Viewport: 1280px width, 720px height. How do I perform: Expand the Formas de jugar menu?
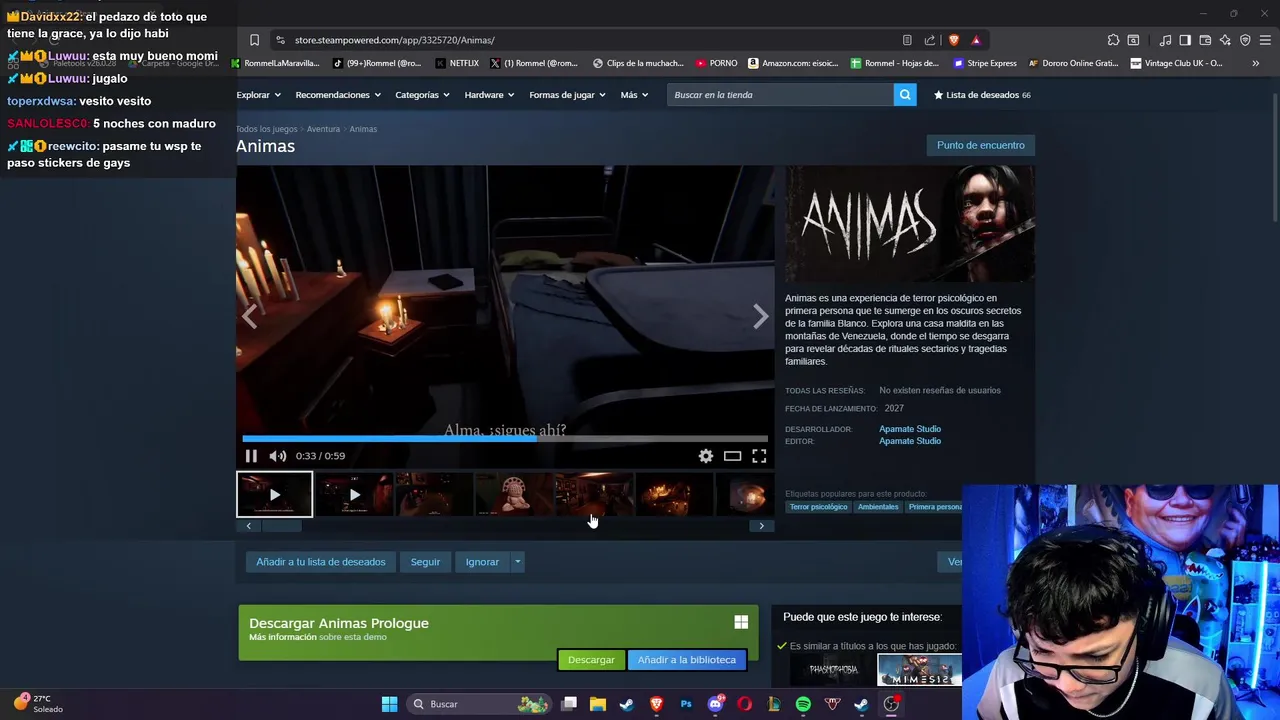point(567,95)
